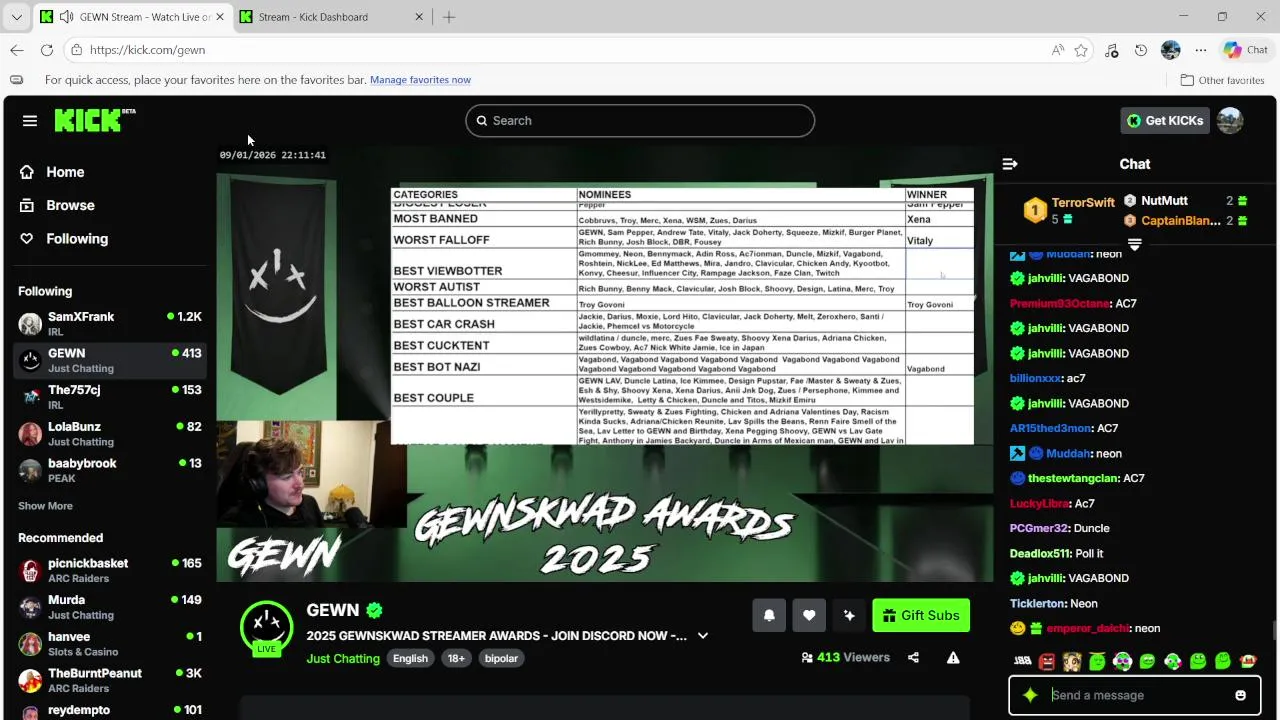Click the bipolar tag
The image size is (1280, 720).
coord(502,658)
